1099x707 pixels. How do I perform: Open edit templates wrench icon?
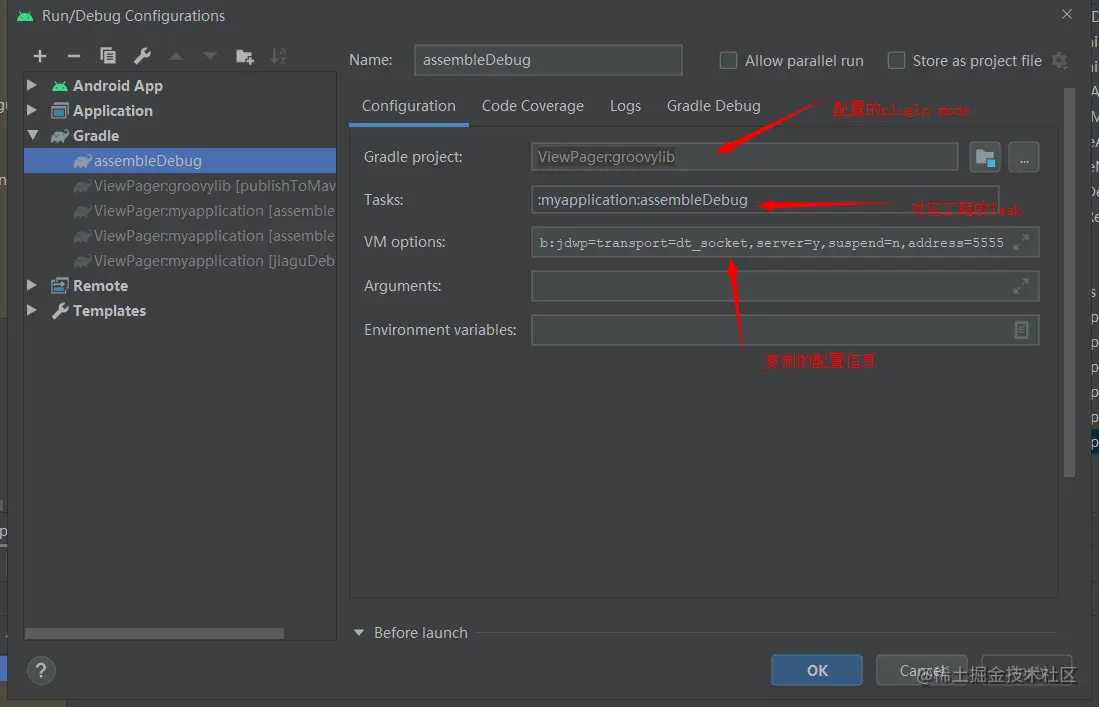pyautogui.click(x=142, y=56)
